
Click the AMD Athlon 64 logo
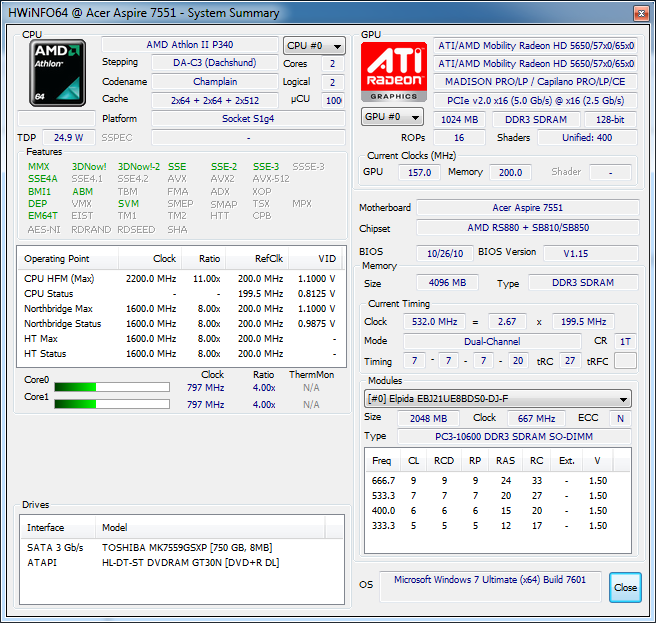tap(57, 73)
